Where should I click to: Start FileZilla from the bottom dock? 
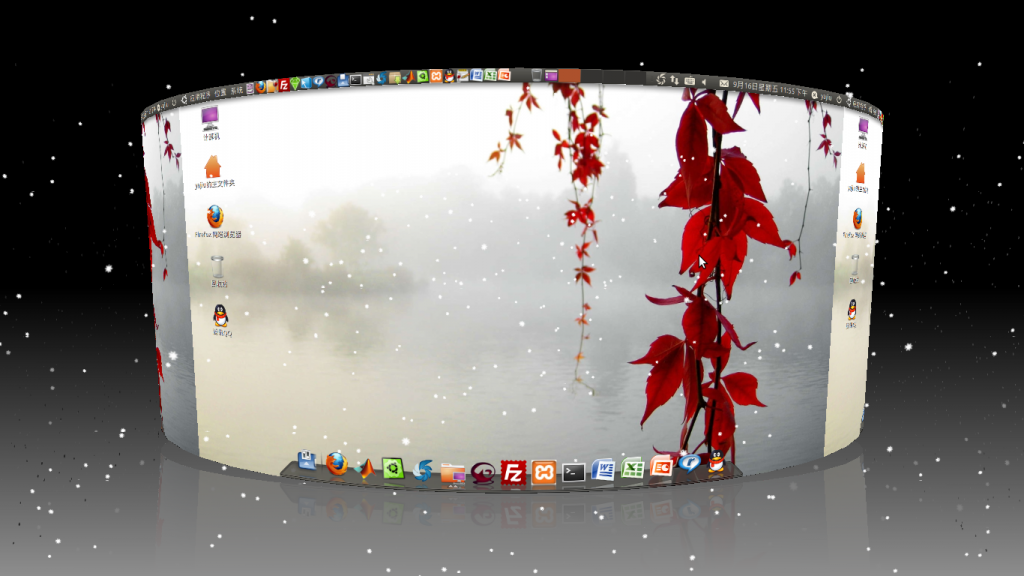tap(513, 472)
